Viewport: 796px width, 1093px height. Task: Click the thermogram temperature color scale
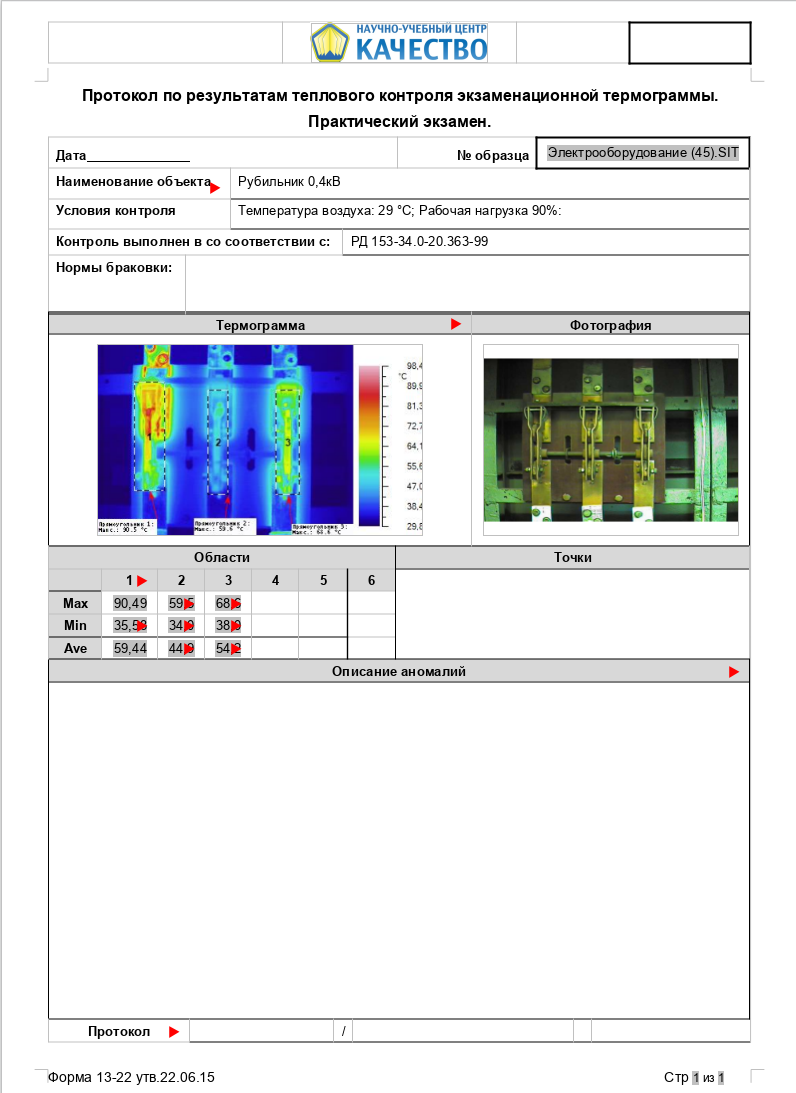coord(370,445)
